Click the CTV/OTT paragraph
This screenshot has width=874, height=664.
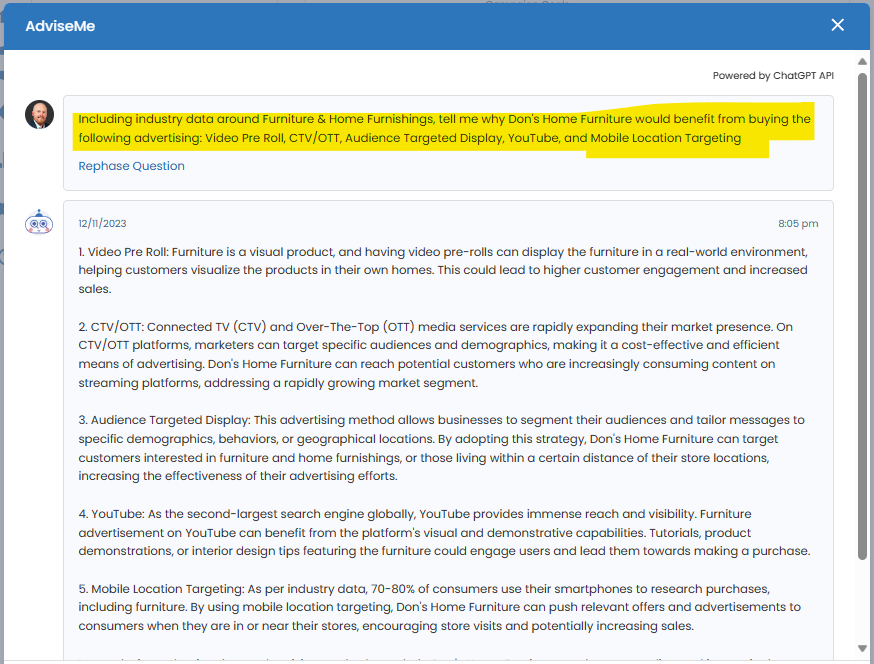point(442,354)
